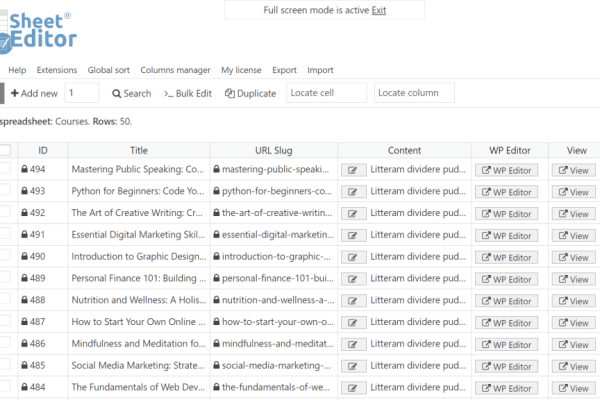Click lock icon beside nutrition-and-wellness slug
This screenshot has height=400, width=600.
tap(217, 300)
